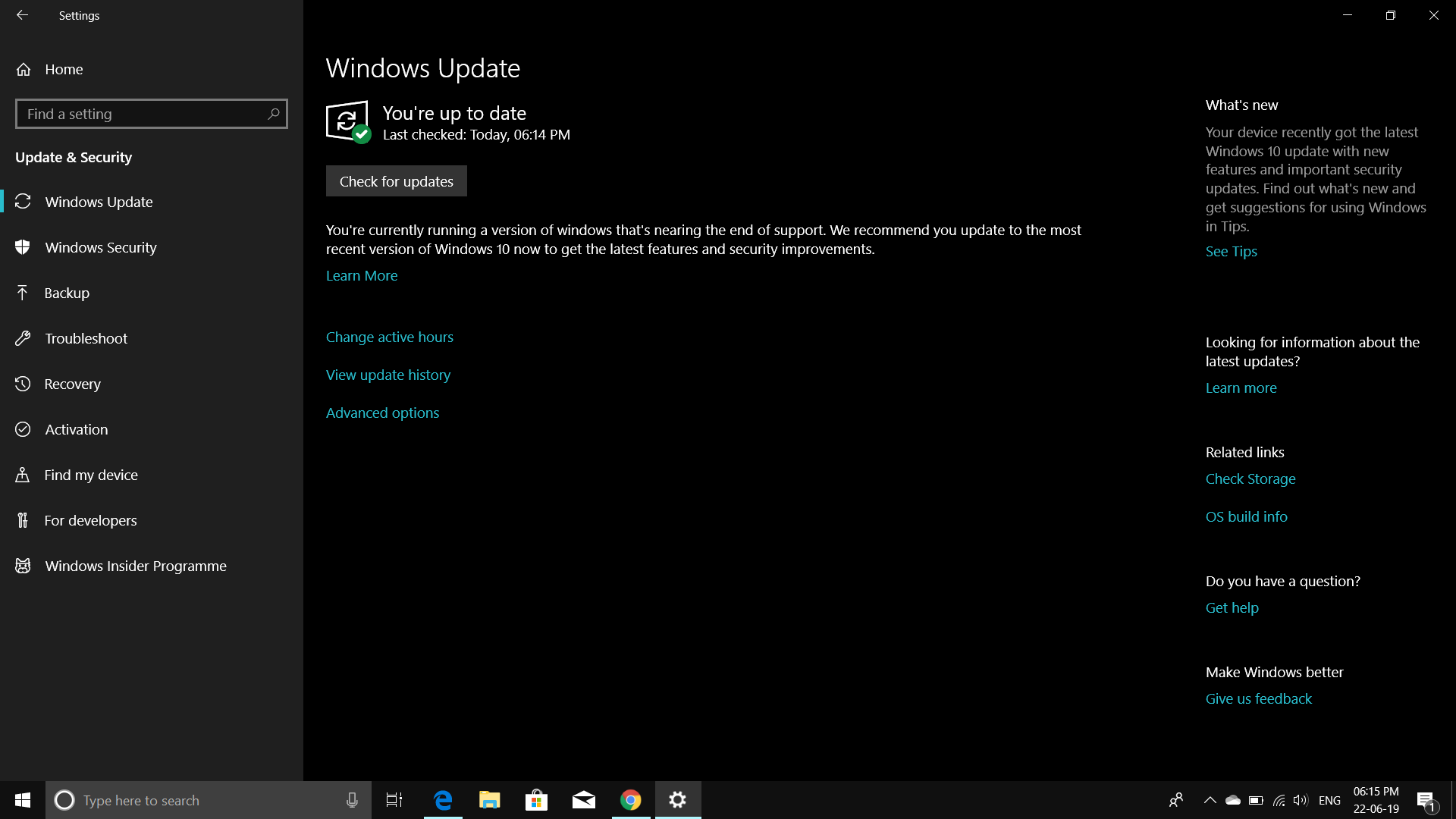Open OS build info link
The width and height of the screenshot is (1456, 819).
coord(1247,517)
